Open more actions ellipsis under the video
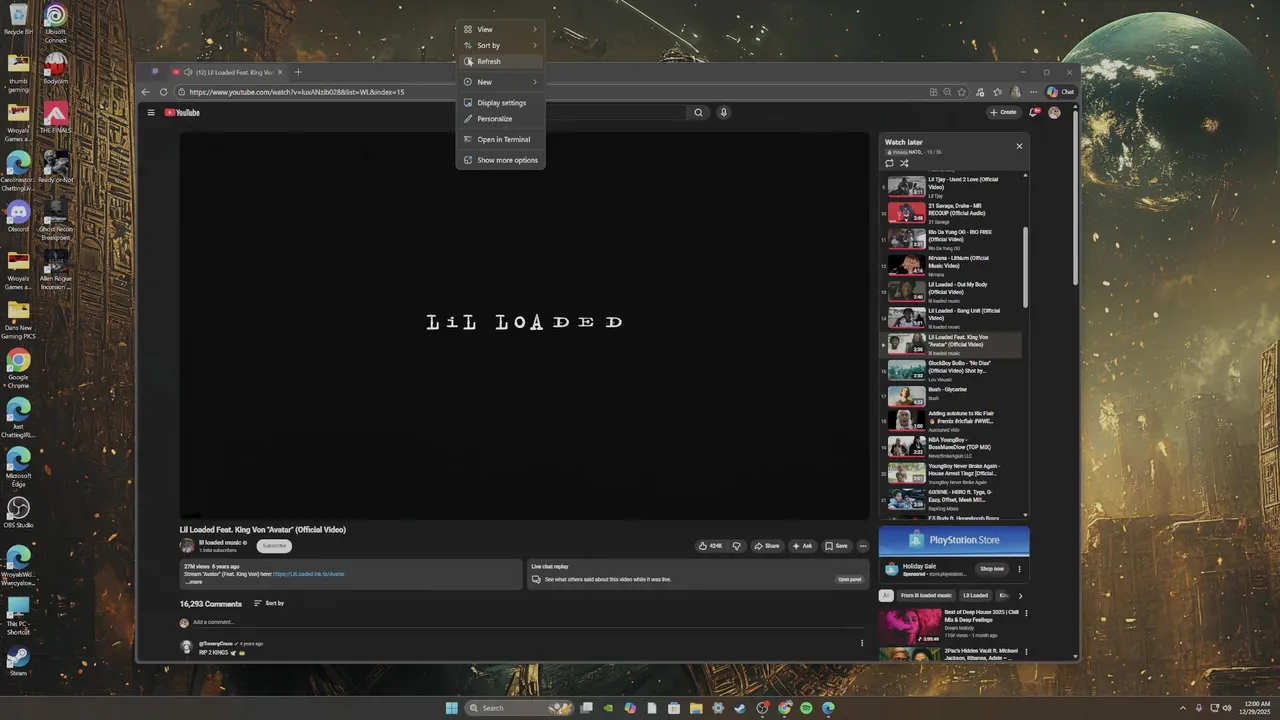 pyautogui.click(x=863, y=546)
